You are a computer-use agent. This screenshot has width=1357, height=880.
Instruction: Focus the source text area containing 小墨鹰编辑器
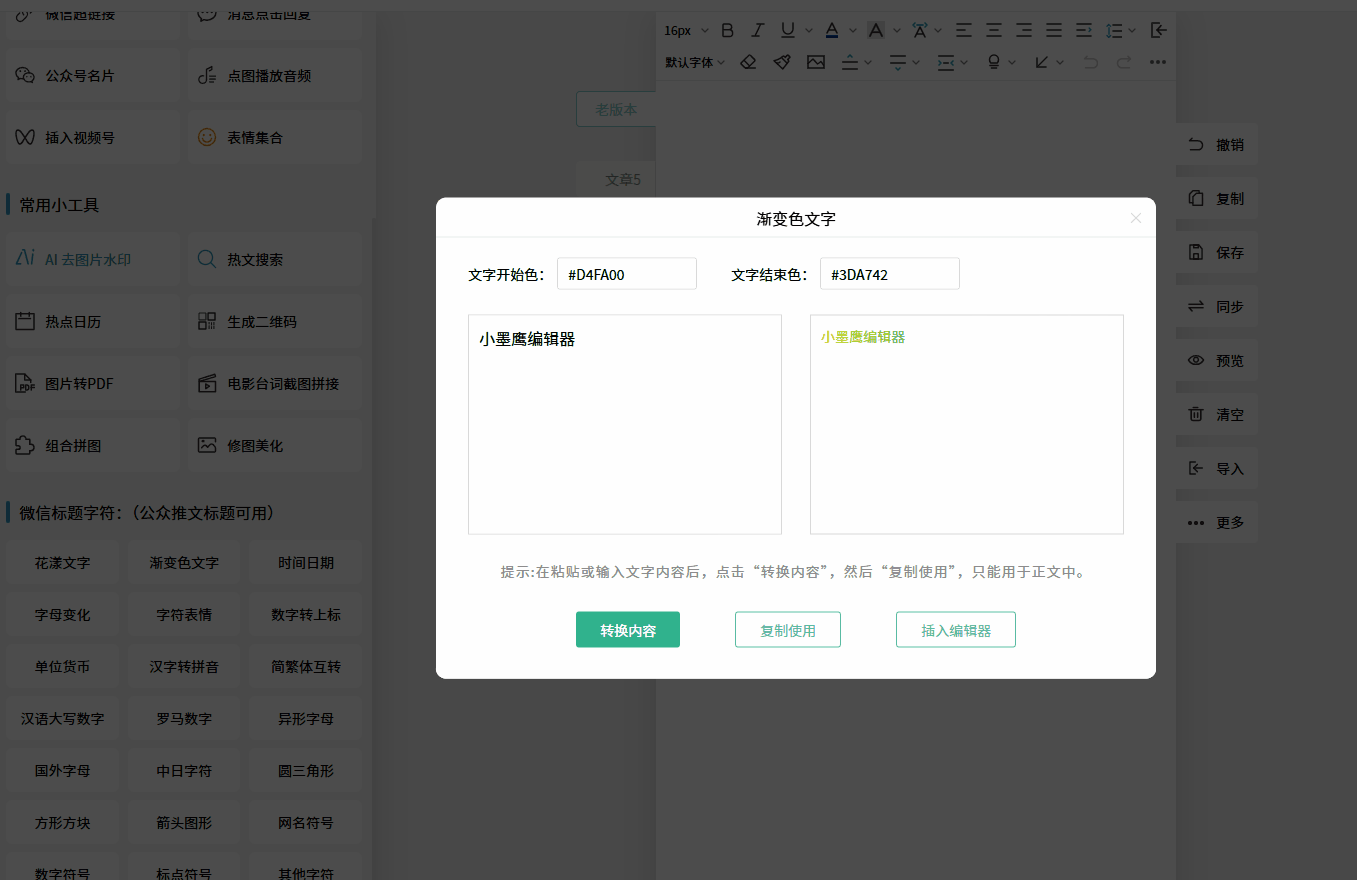[625, 424]
